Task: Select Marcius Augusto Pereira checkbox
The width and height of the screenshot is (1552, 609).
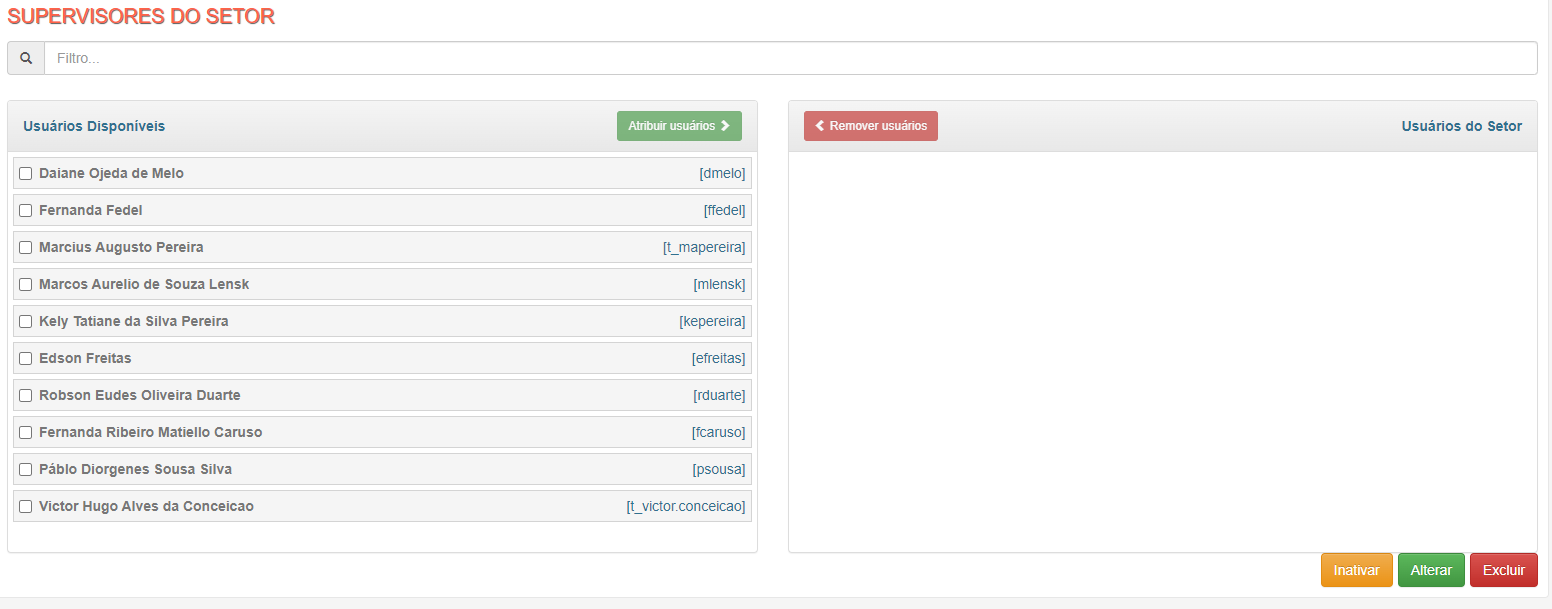Action: coord(26,248)
